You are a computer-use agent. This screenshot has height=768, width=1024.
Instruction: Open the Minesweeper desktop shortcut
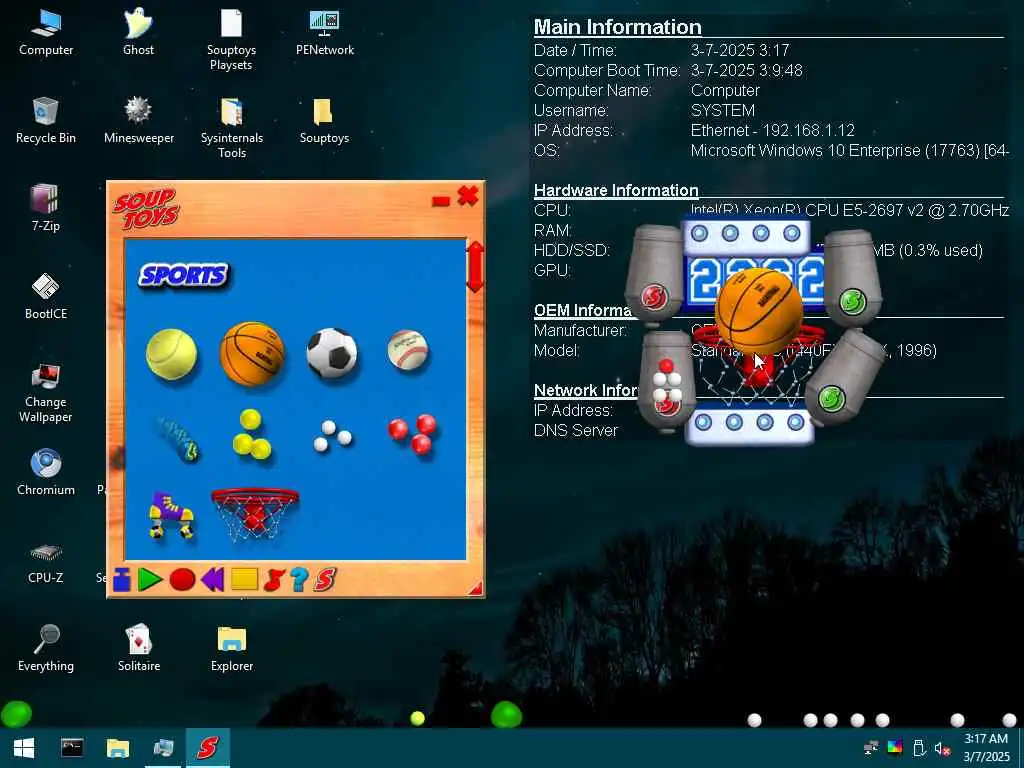138,121
